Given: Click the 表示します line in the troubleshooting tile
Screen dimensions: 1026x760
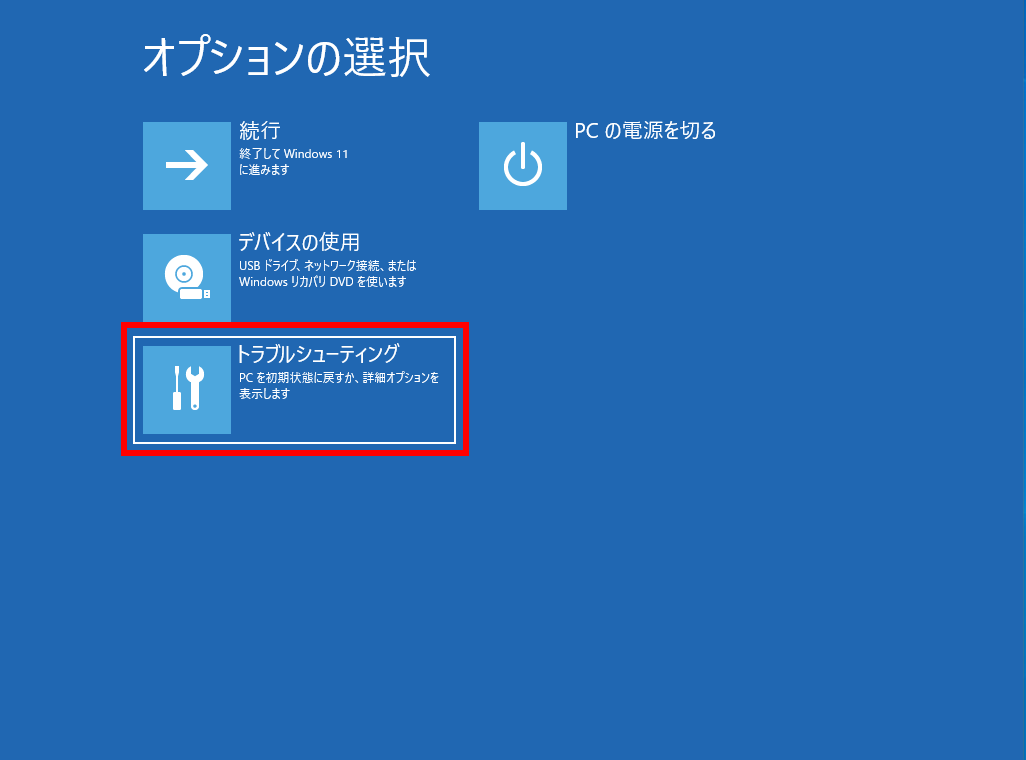Looking at the screenshot, I should (264, 394).
